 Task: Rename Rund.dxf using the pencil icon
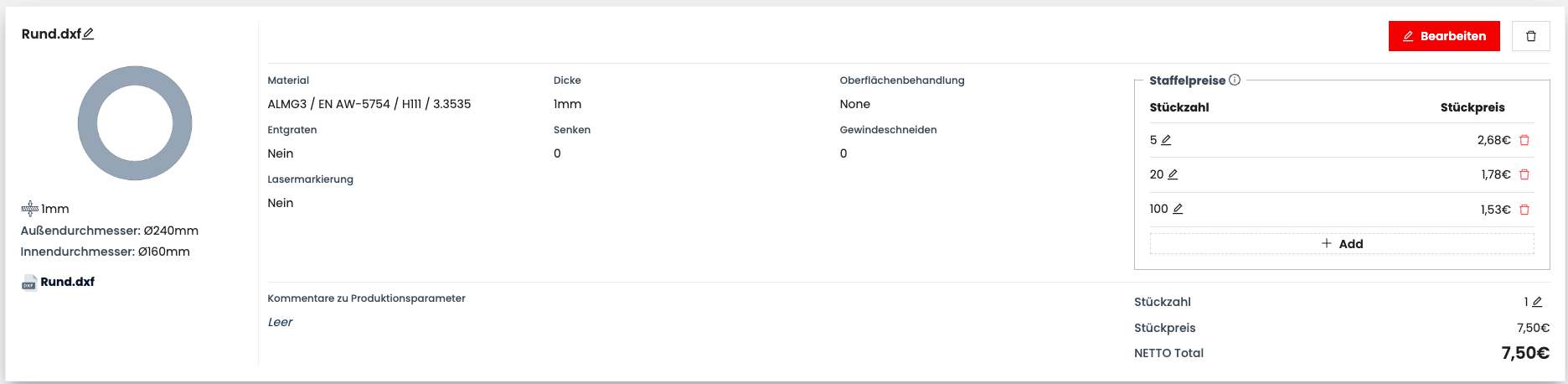[88, 34]
